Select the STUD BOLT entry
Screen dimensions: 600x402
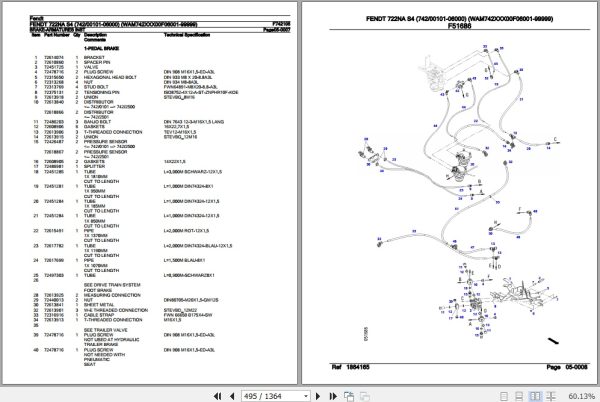coord(96,87)
